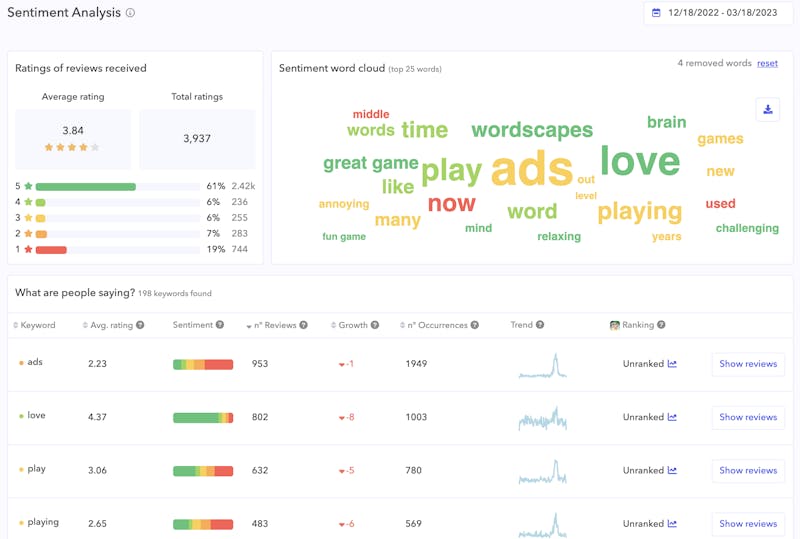The width and height of the screenshot is (800, 539).
Task: Click the 1-star red rating bar
Action: point(51,249)
